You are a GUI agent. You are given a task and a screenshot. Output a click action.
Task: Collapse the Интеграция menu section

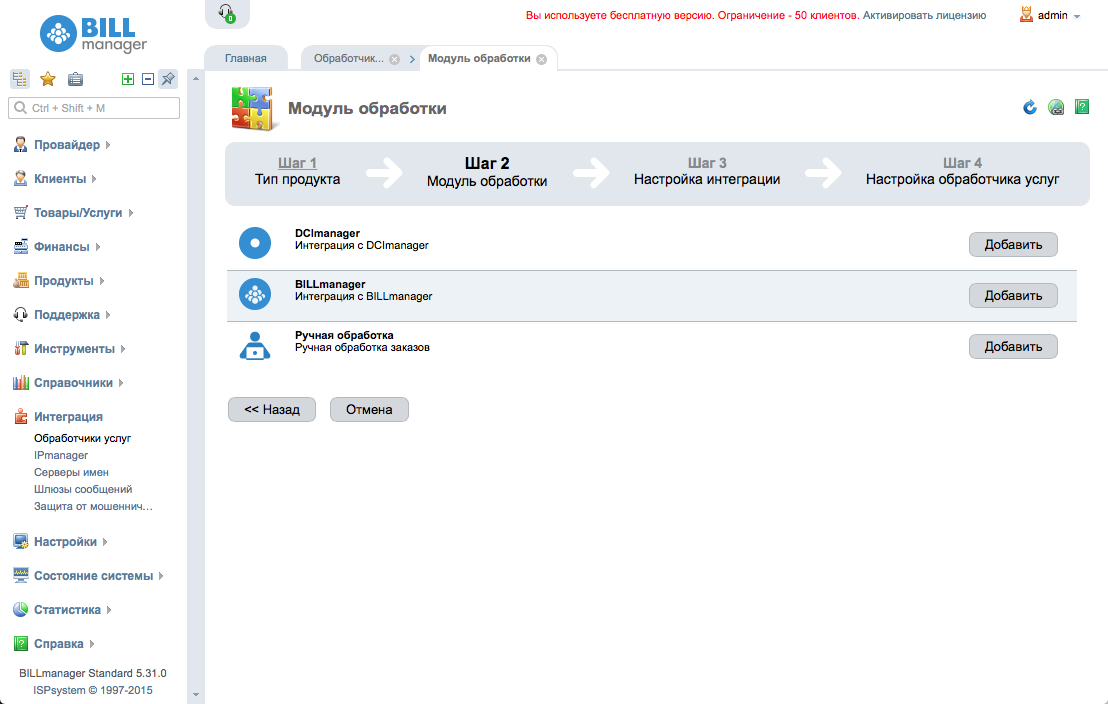tap(68, 416)
